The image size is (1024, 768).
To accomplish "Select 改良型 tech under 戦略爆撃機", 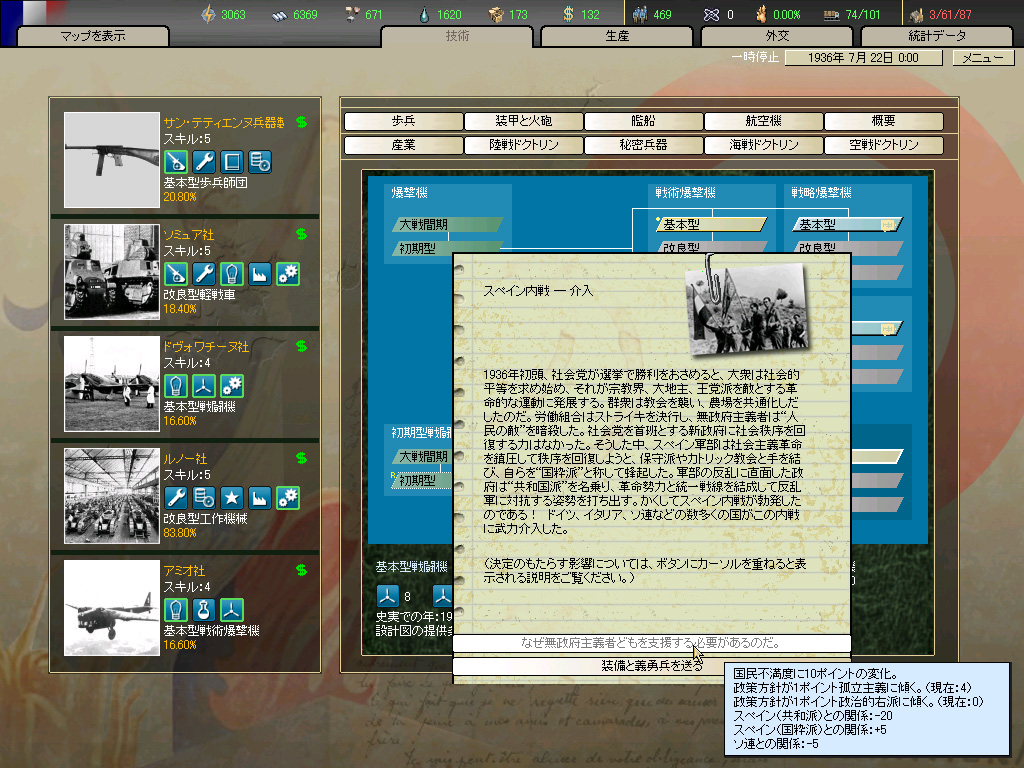I will click(848, 247).
